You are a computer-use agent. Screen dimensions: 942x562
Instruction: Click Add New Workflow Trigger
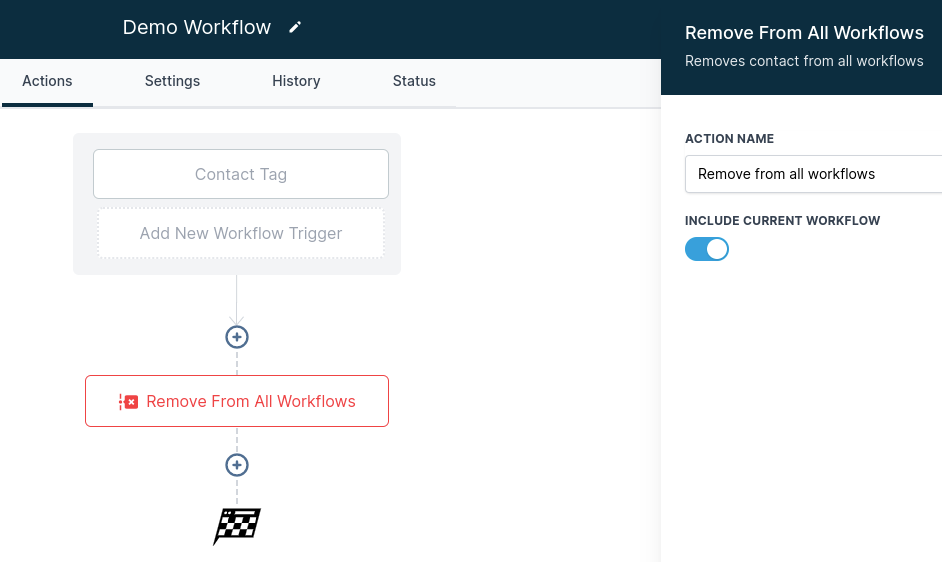pyautogui.click(x=240, y=233)
